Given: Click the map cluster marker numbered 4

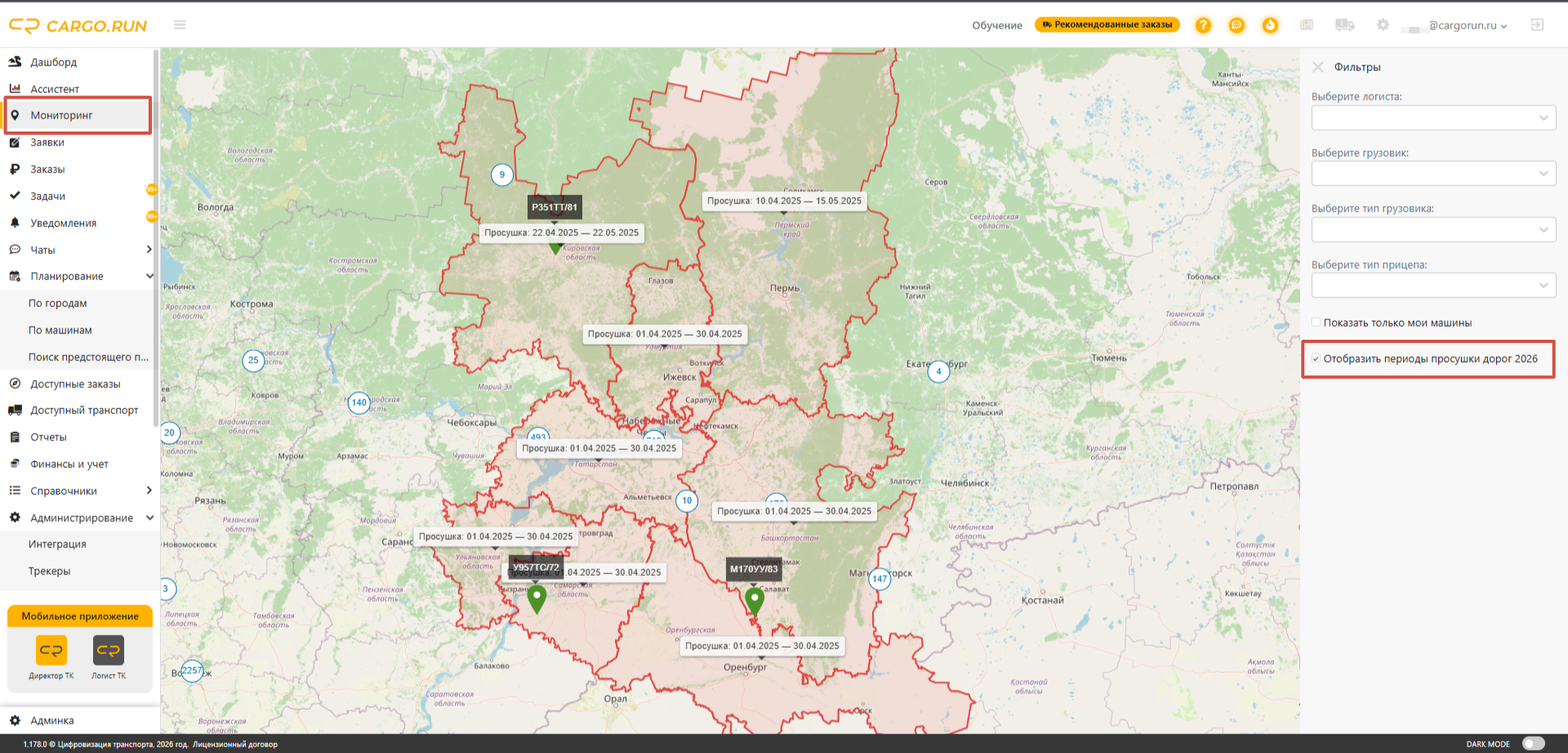Looking at the screenshot, I should click(938, 372).
